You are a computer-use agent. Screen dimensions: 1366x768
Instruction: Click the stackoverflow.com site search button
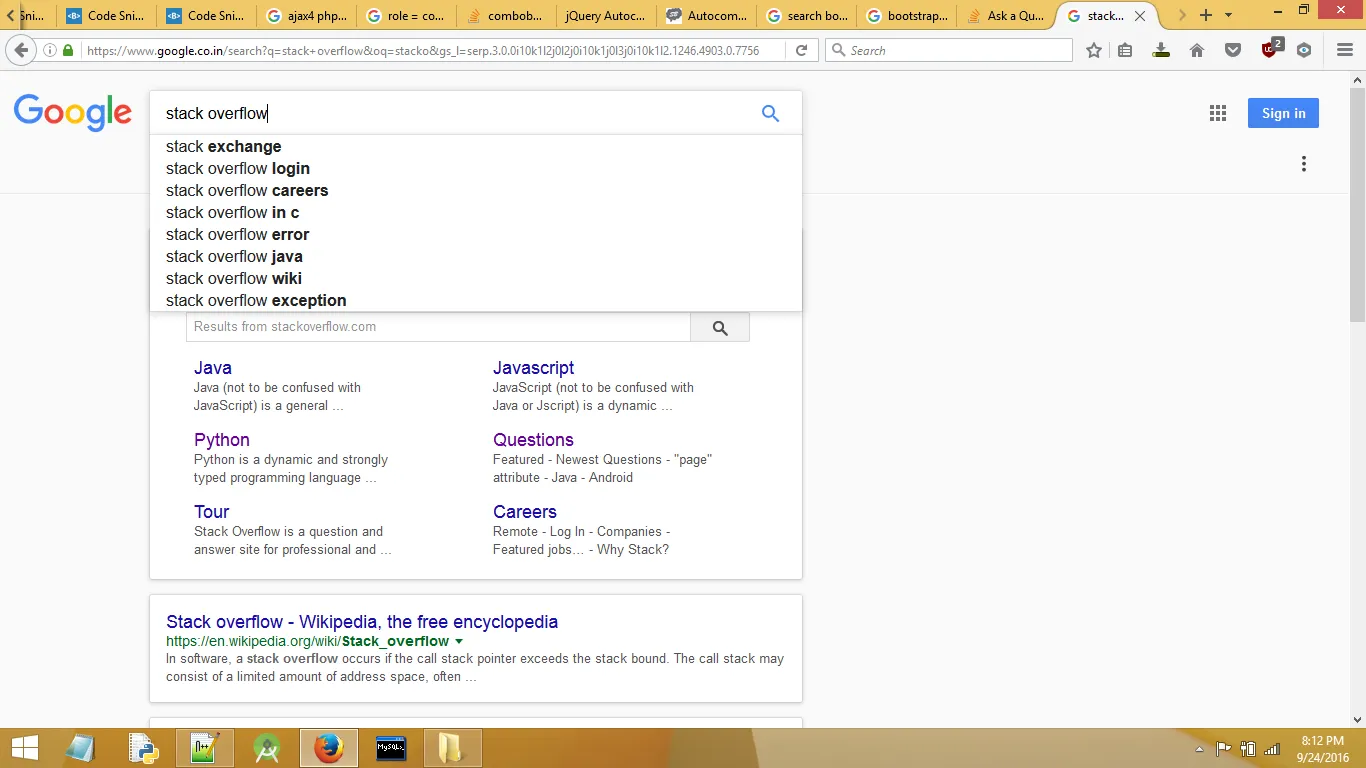point(720,327)
